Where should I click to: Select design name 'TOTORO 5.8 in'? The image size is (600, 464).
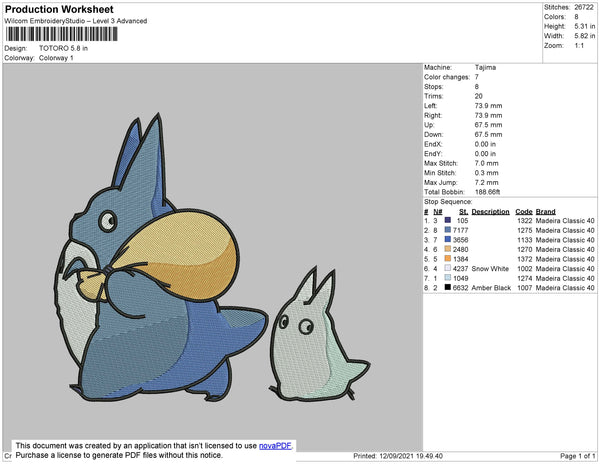(64, 49)
